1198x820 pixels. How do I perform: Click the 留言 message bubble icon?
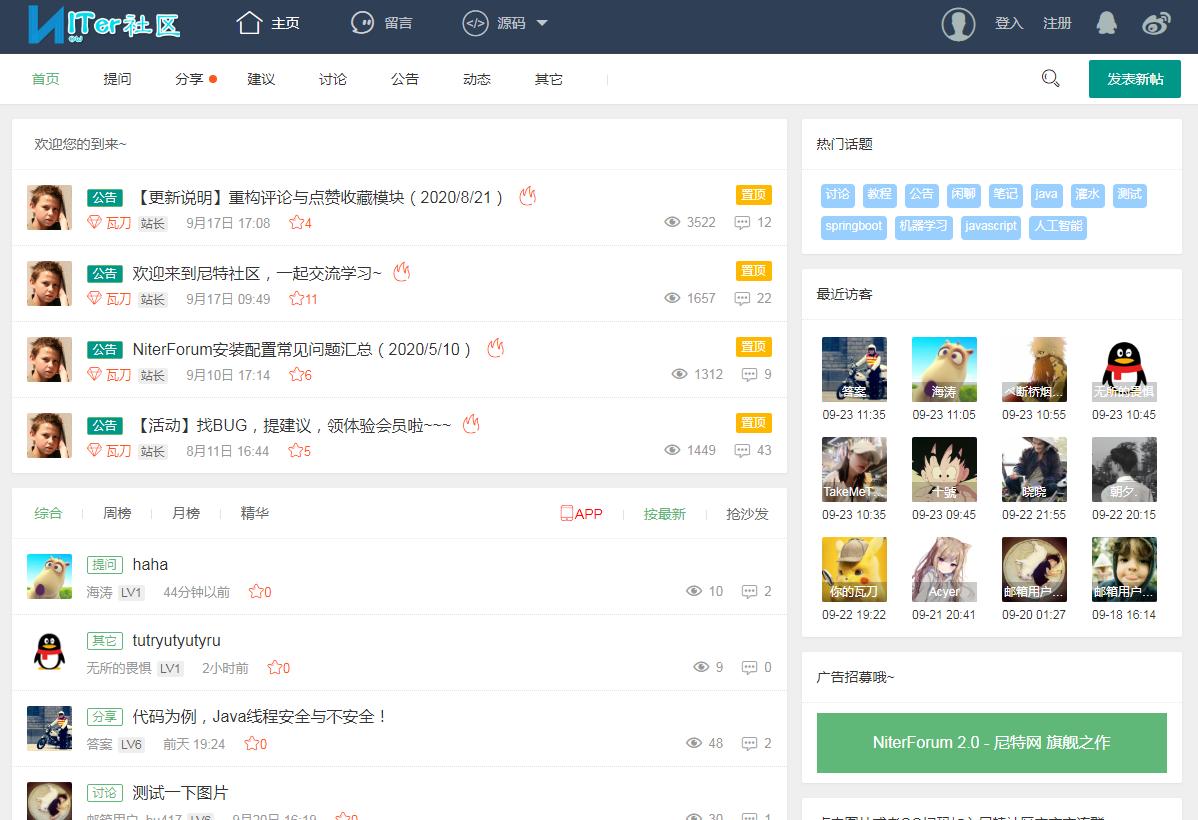pos(361,23)
